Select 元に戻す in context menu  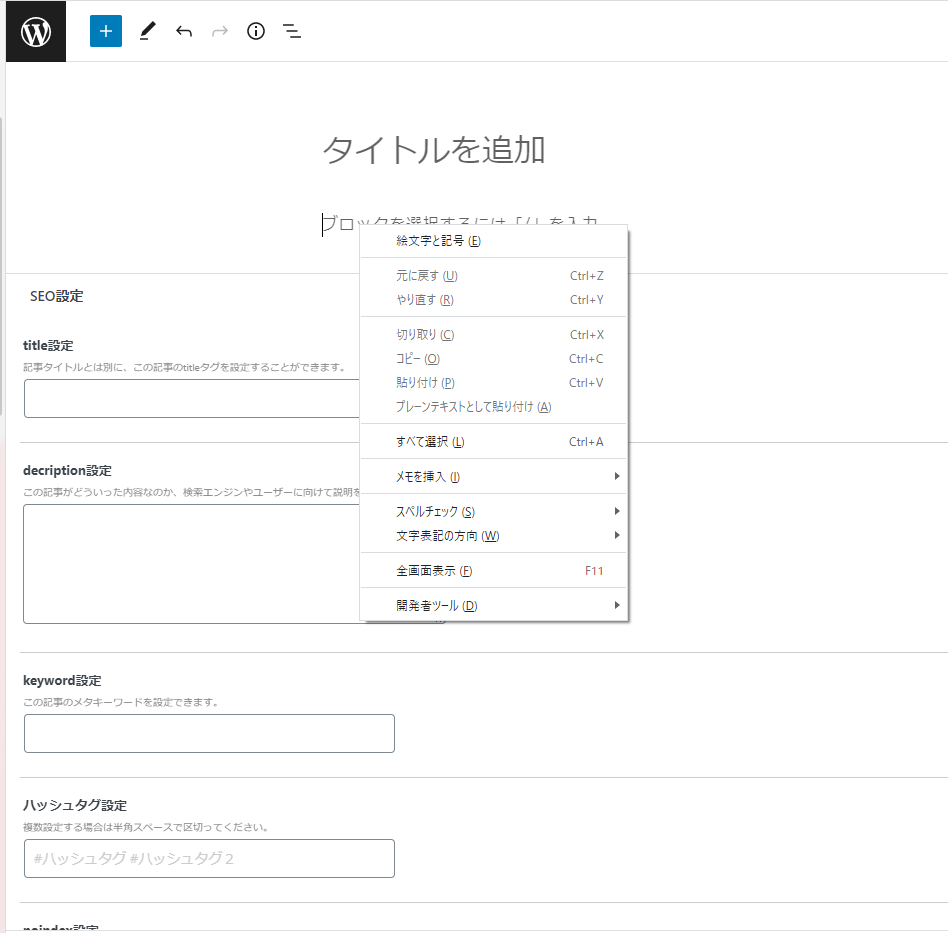coord(494,276)
